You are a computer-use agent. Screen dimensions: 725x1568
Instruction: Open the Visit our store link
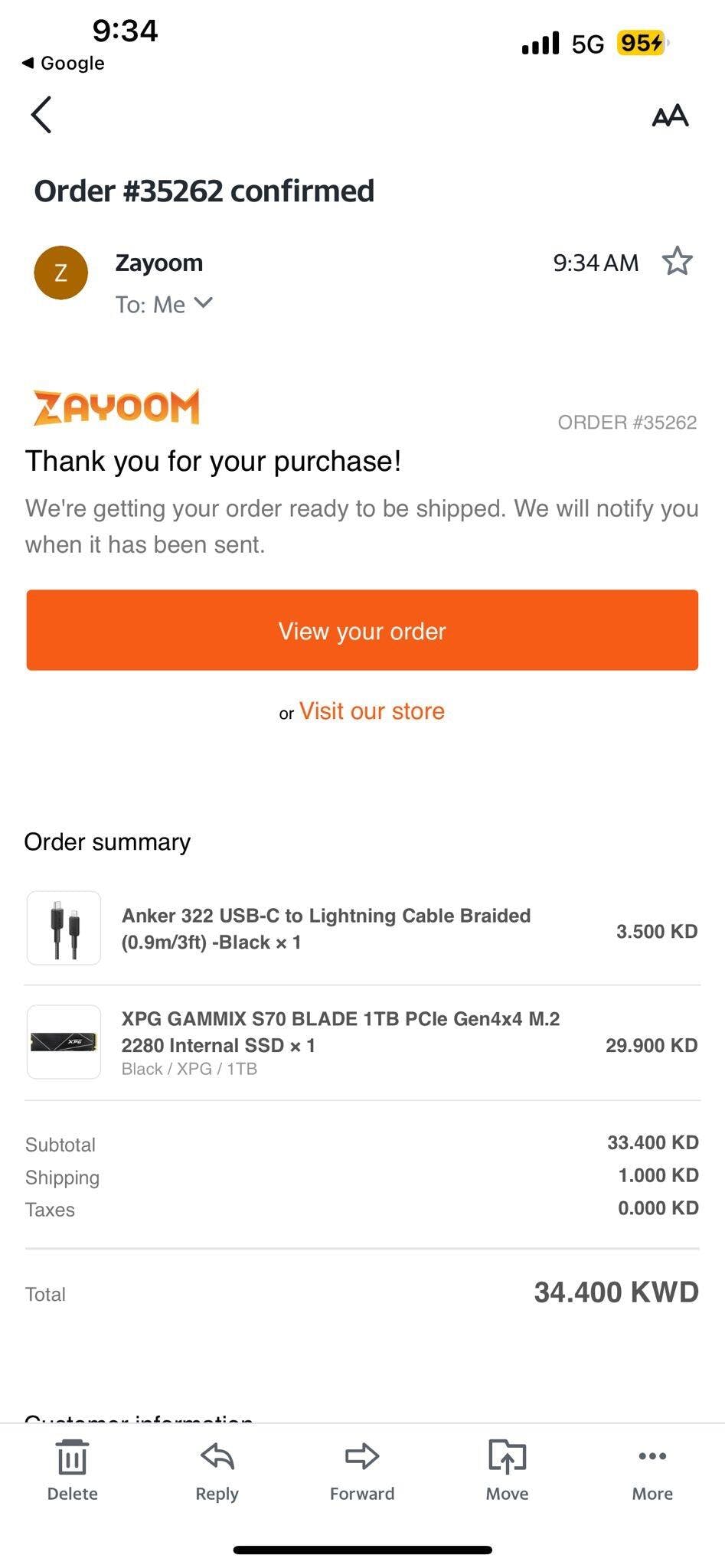click(x=371, y=711)
